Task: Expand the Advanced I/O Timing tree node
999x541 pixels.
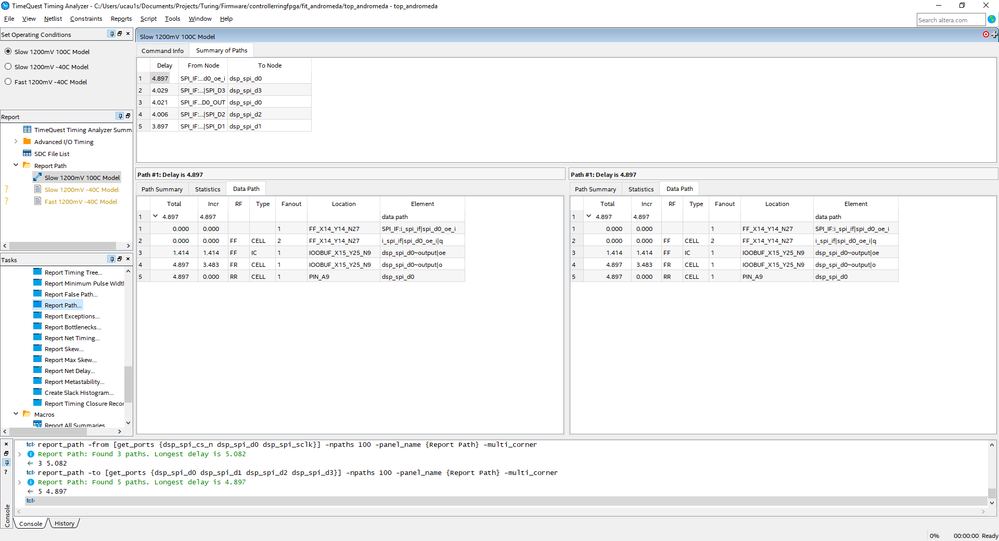Action: pyautogui.click(x=15, y=142)
